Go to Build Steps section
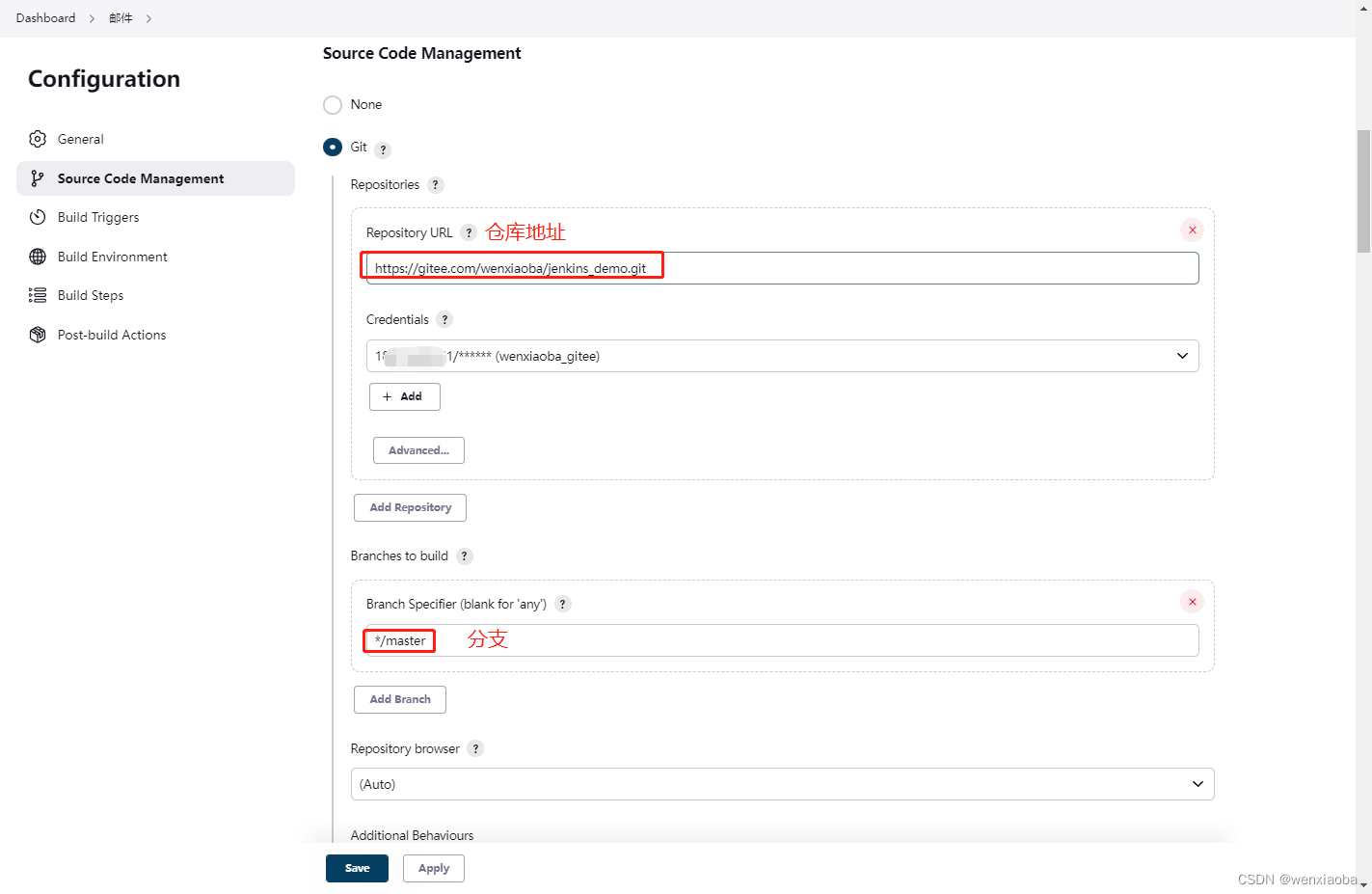Screen dimensions: 1372x894 click(155, 295)
